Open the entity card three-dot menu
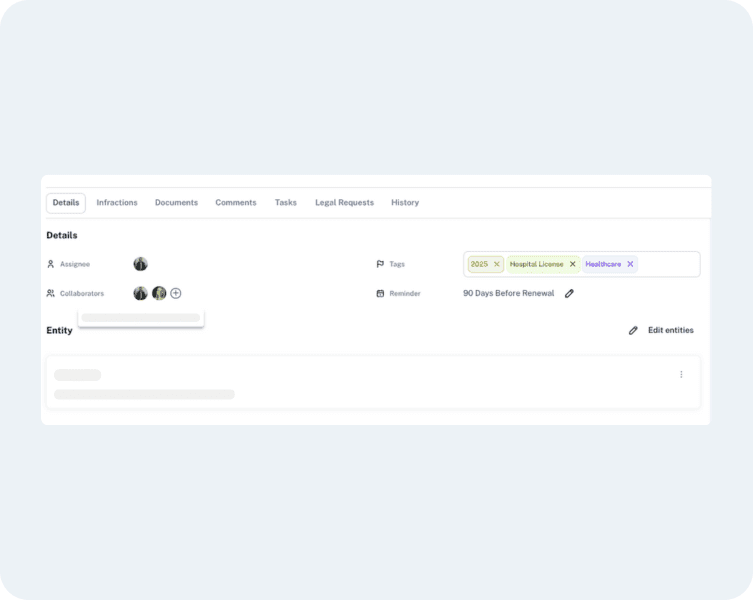Image resolution: width=753 pixels, height=600 pixels. (681, 374)
